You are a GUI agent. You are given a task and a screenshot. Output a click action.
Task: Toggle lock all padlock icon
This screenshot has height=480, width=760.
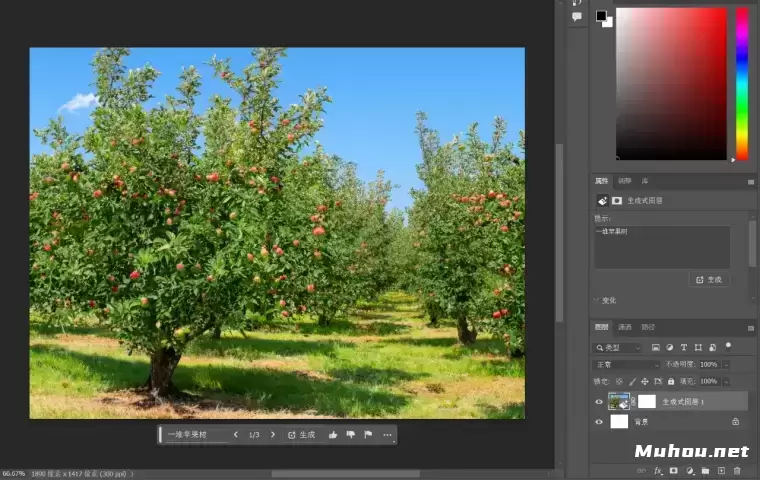click(671, 382)
